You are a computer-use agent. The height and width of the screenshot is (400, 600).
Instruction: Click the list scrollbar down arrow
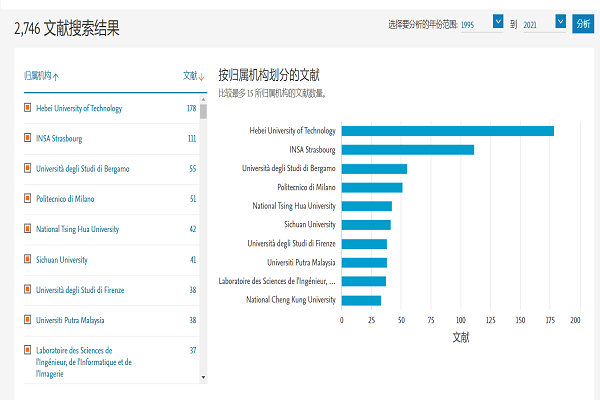pos(203,377)
